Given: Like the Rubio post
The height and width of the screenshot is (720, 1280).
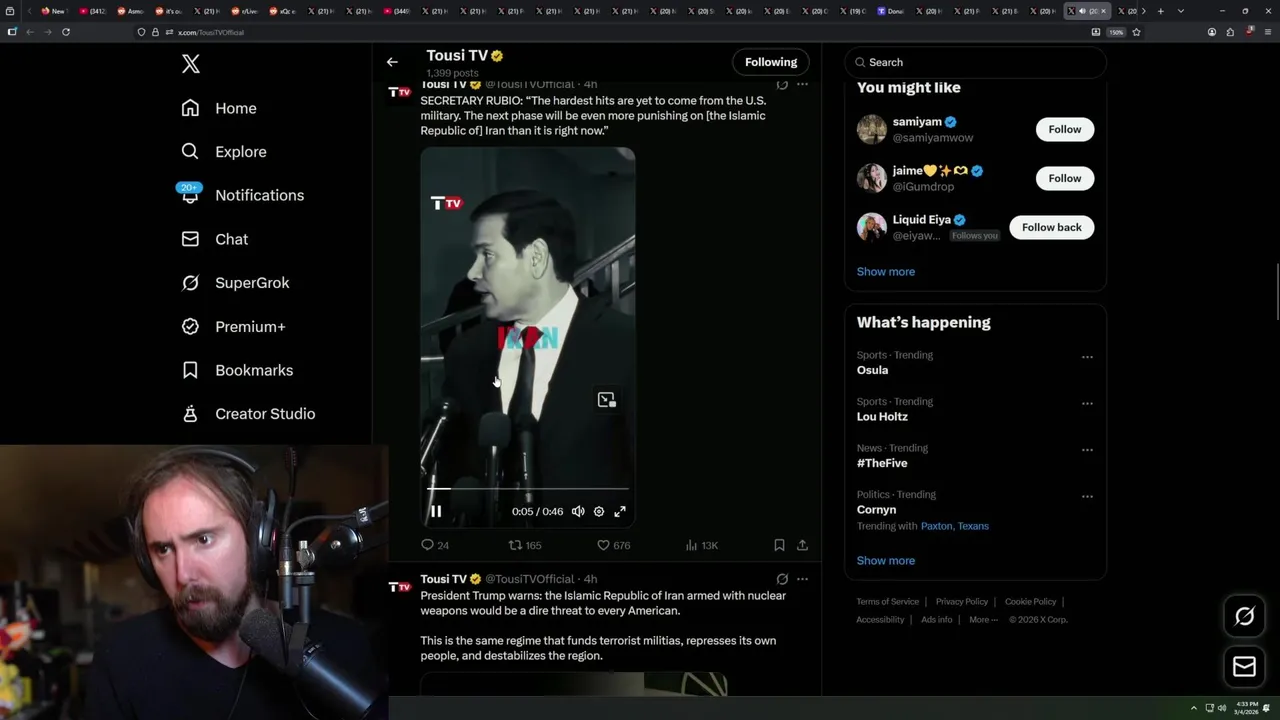Looking at the screenshot, I should coord(613,545).
